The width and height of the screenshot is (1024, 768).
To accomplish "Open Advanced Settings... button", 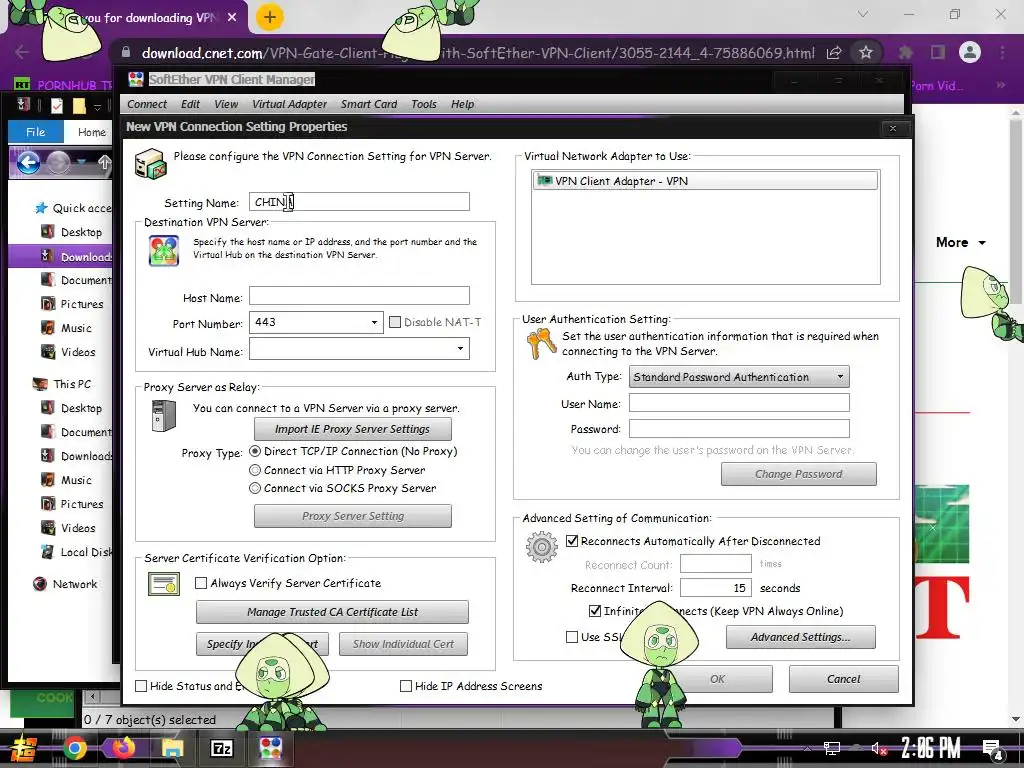I will tap(801, 637).
